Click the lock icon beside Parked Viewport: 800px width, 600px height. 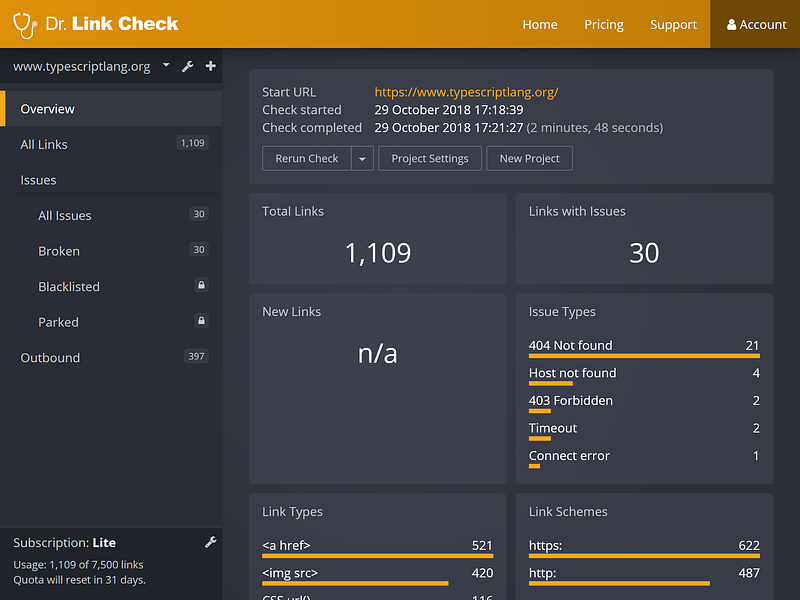pos(201,321)
